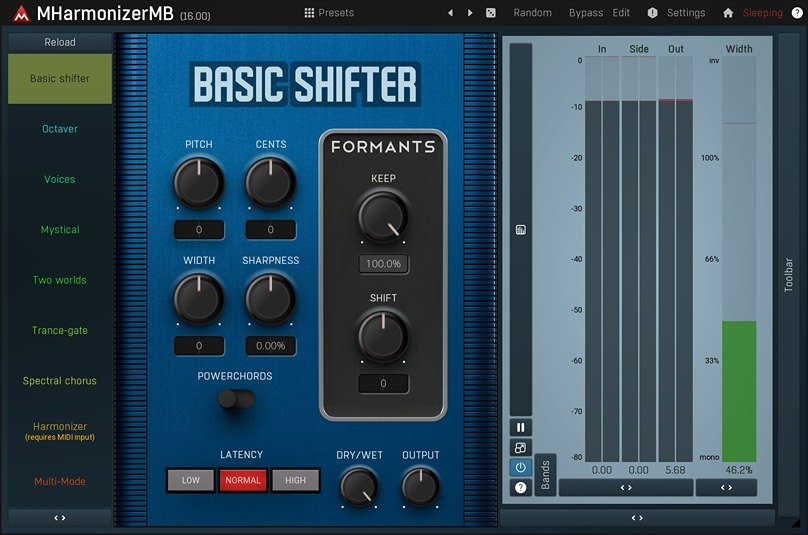Viewport: 808px width, 535px height.
Task: Select HIGH latency mode
Action: coord(295,480)
